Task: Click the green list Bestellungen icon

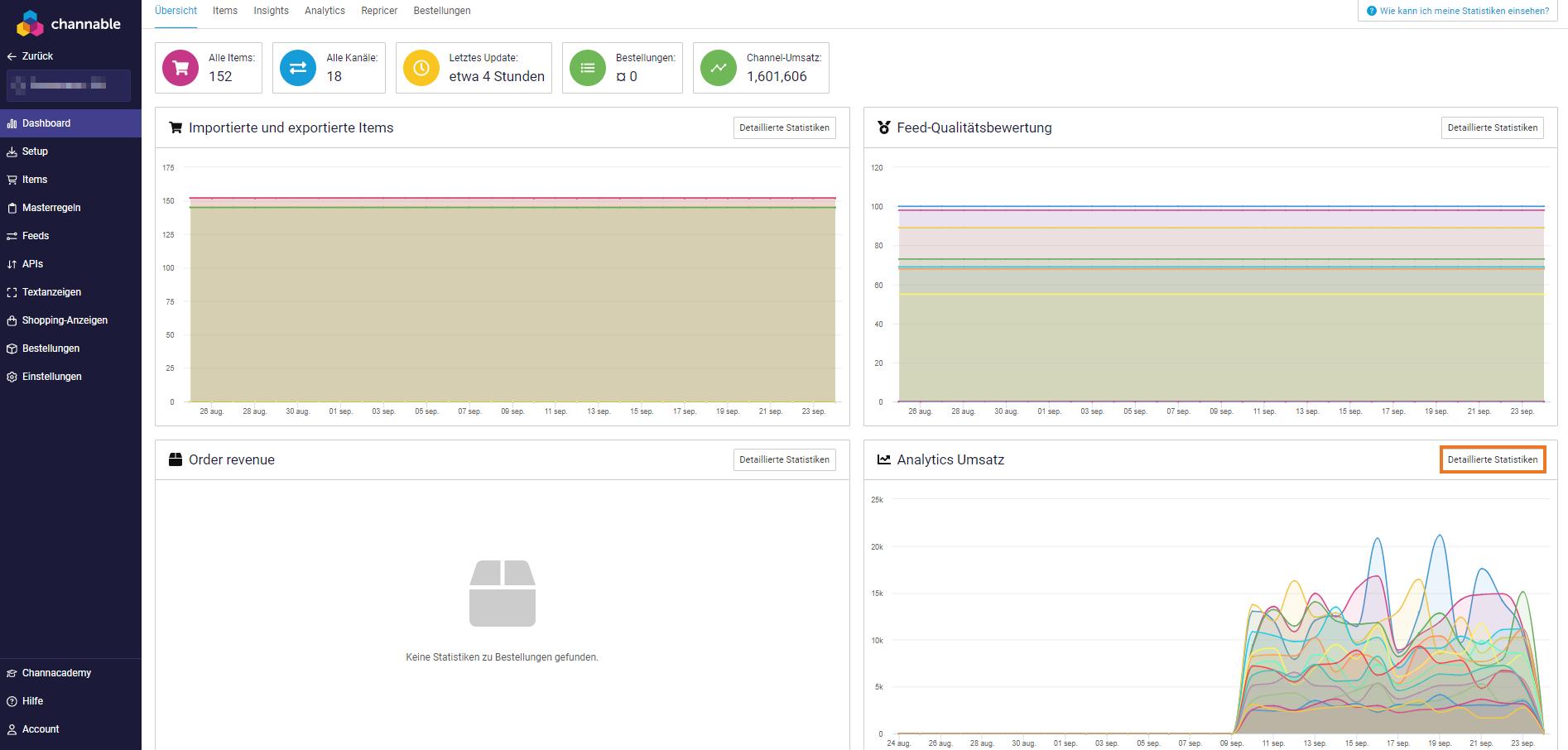Action: coord(588,68)
